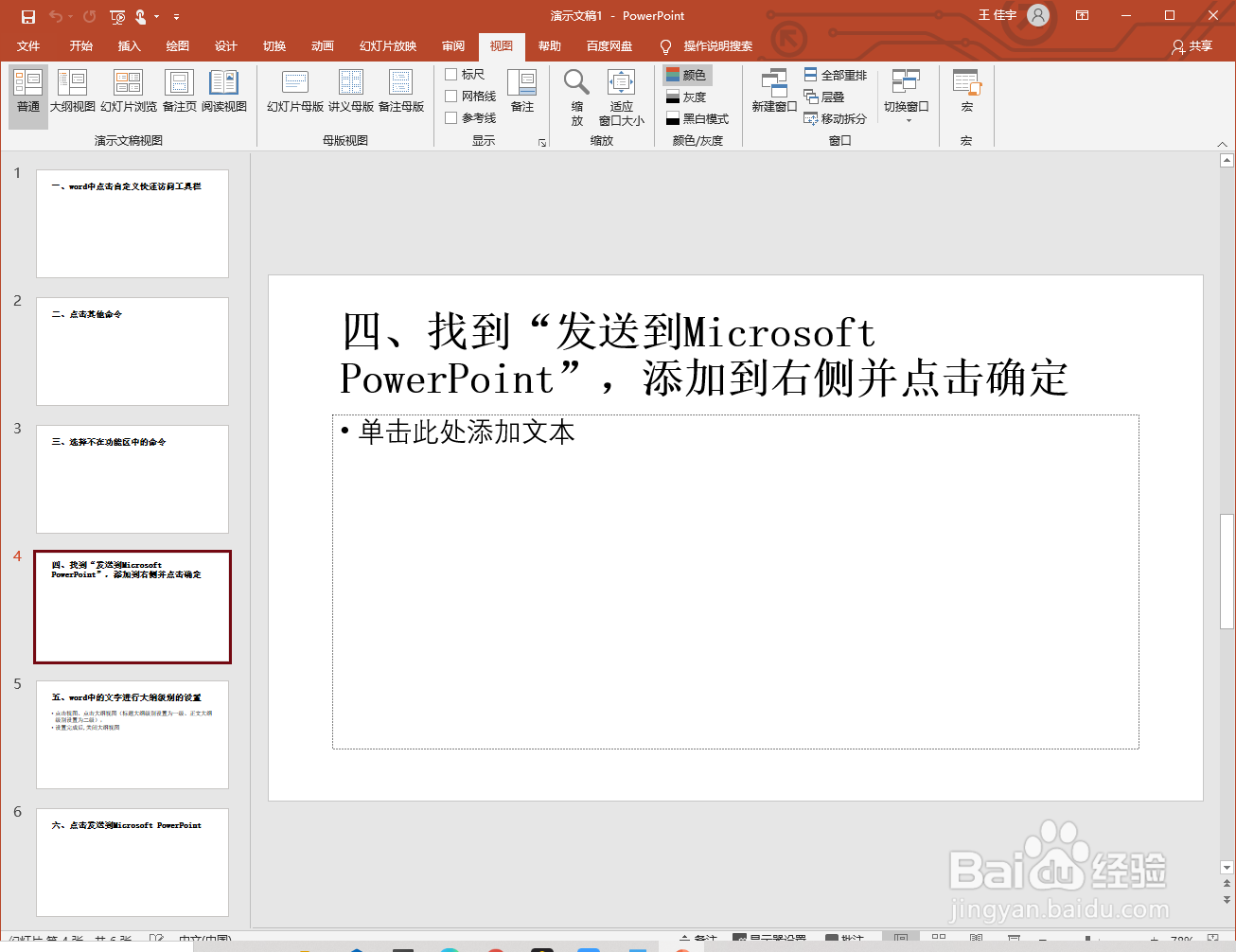Collapse the ribbon with the chevron

pyautogui.click(x=1223, y=144)
